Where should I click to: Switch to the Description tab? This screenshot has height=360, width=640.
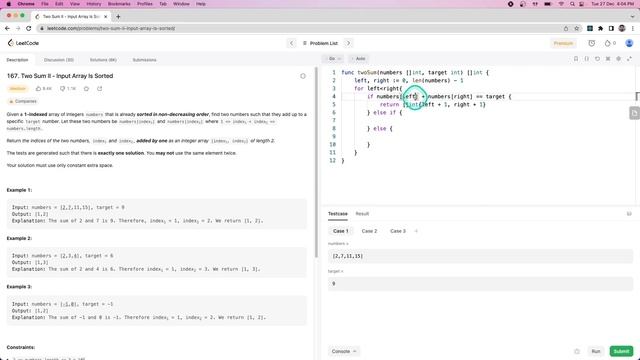18,60
